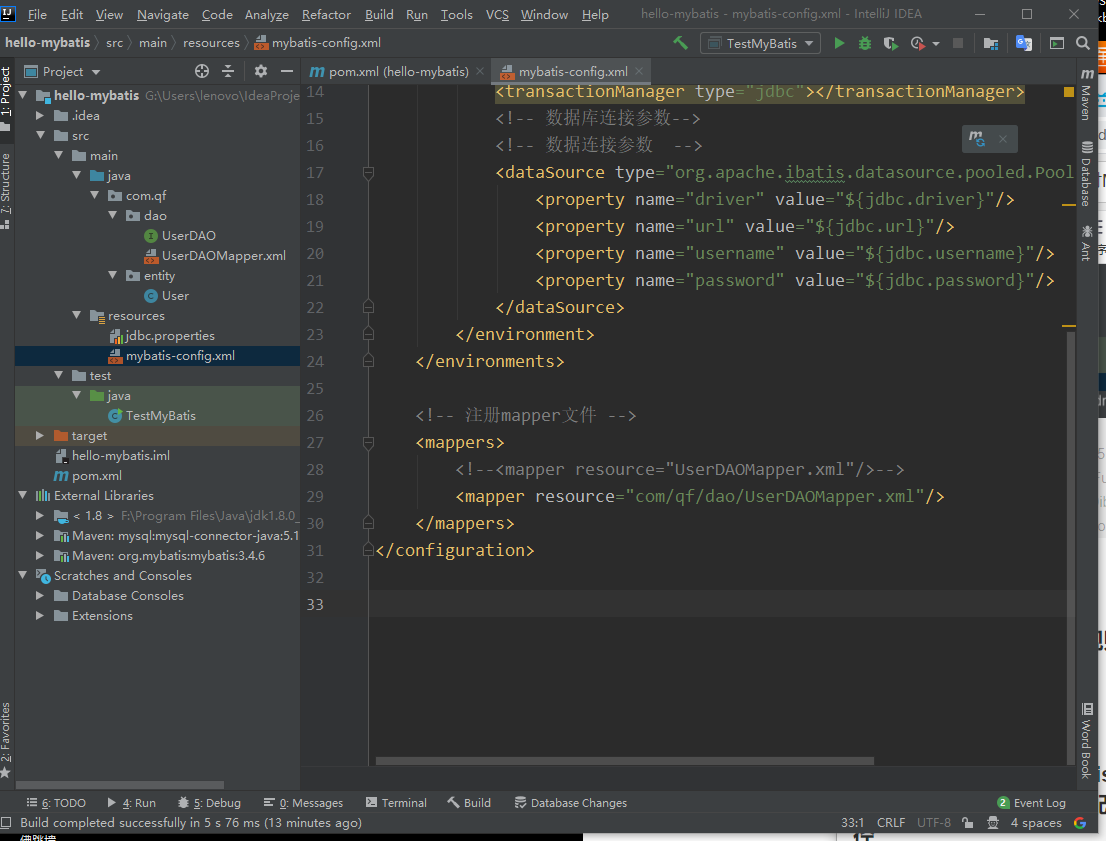Expand the target folder

[x=40, y=435]
